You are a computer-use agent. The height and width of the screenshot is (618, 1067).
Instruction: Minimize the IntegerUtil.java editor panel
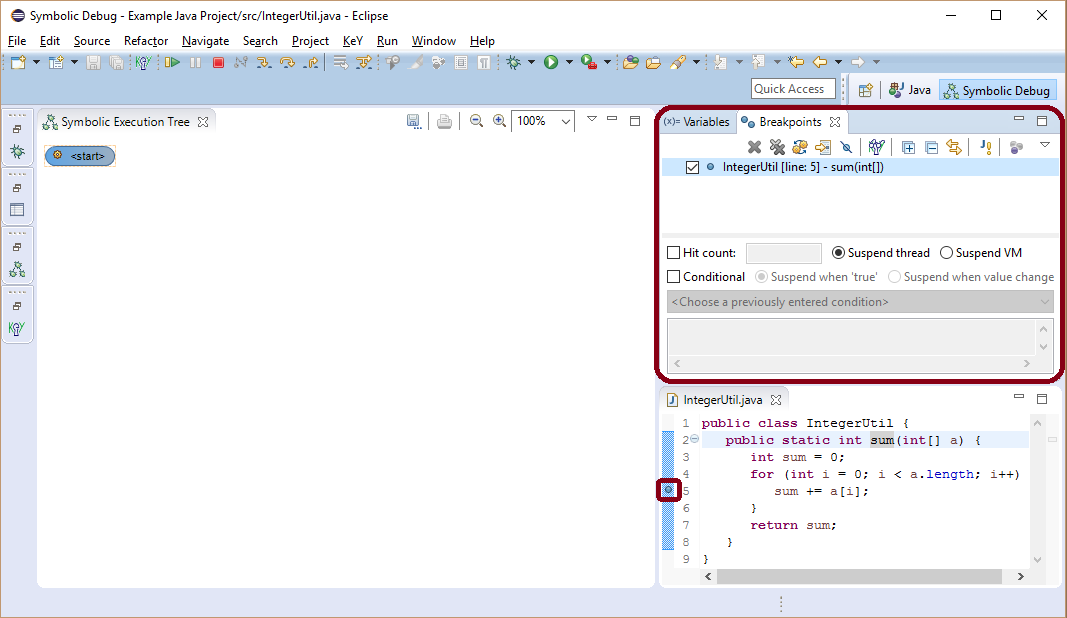(x=1019, y=396)
